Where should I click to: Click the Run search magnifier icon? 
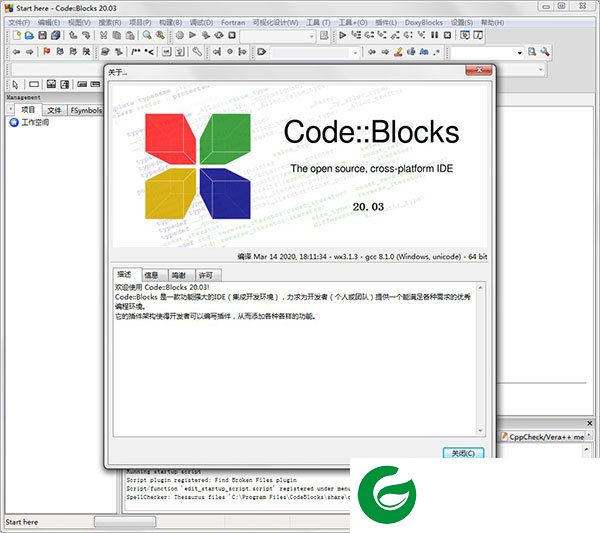532,52
